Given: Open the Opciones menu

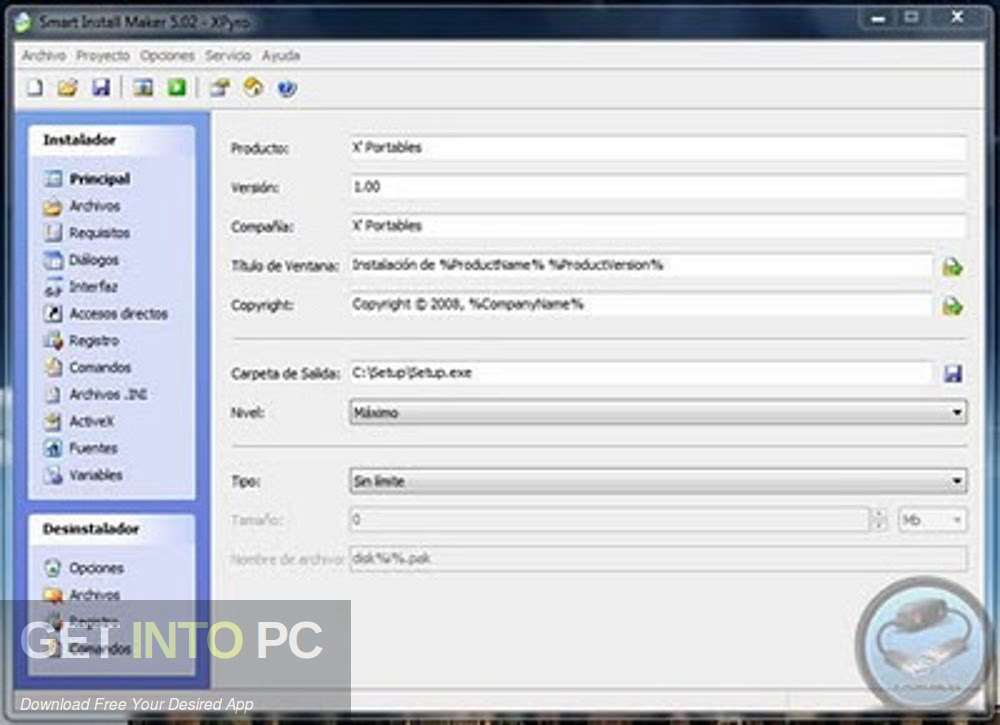Looking at the screenshot, I should click(x=167, y=55).
